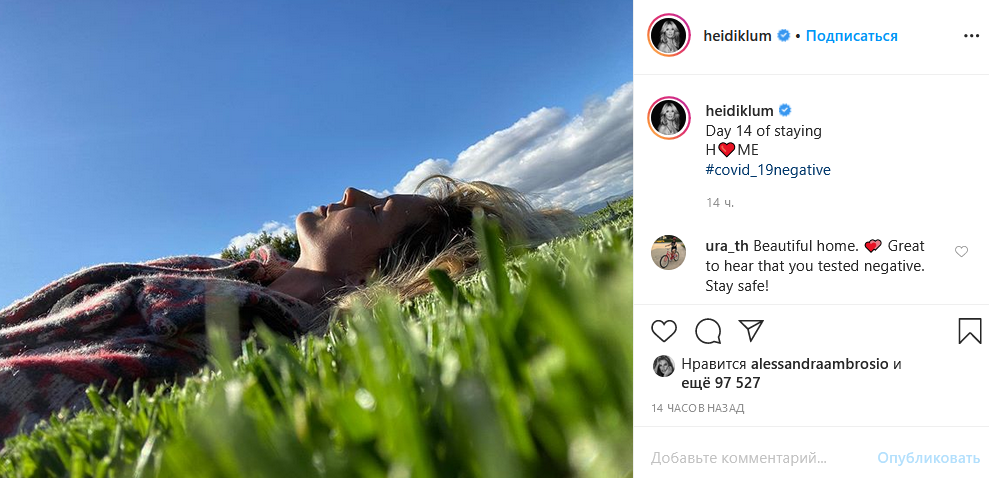Follow heidiklum via Подписаться link
Viewport: 989px width, 478px height.
pos(851,36)
